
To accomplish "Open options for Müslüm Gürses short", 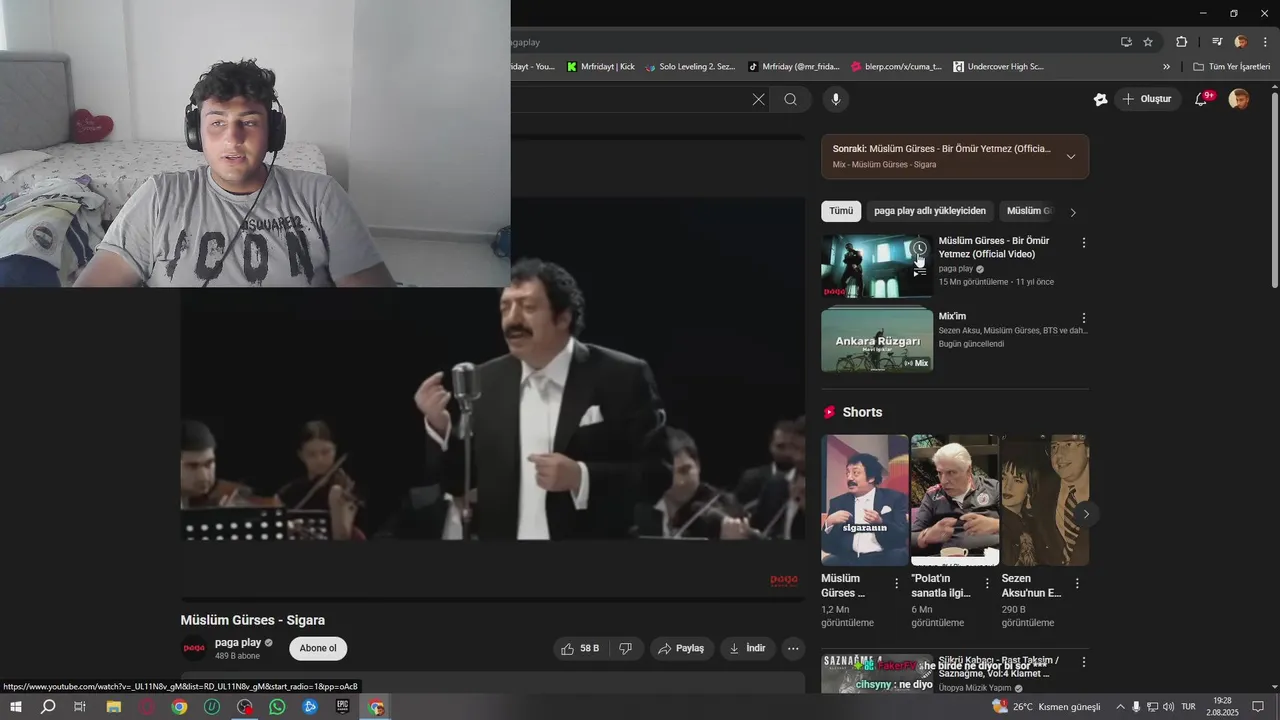I will coord(896,584).
